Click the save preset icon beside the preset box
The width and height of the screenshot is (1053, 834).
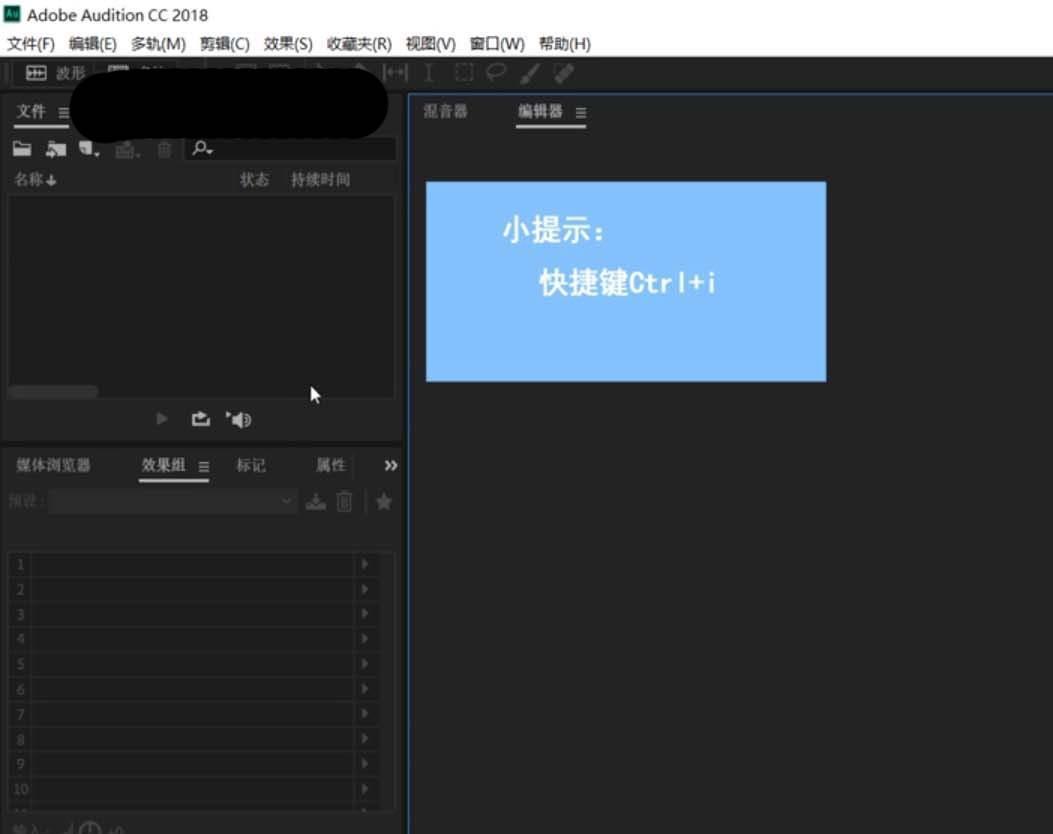click(x=315, y=501)
